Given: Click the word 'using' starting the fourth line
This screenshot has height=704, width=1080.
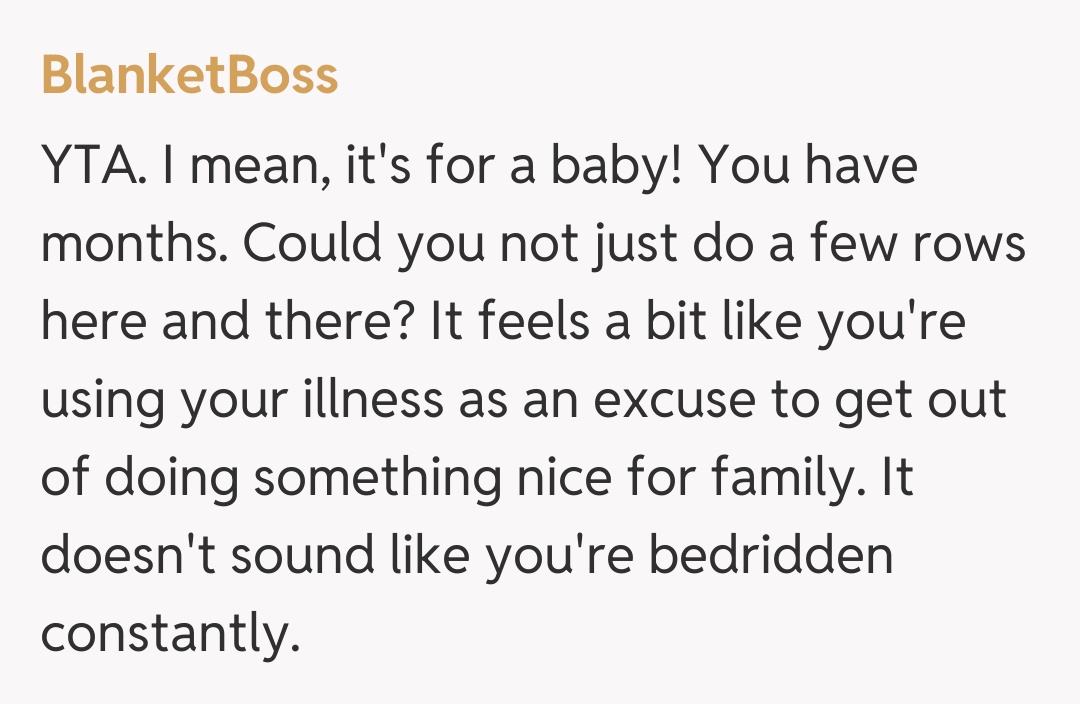Looking at the screenshot, I should pos(100,400).
